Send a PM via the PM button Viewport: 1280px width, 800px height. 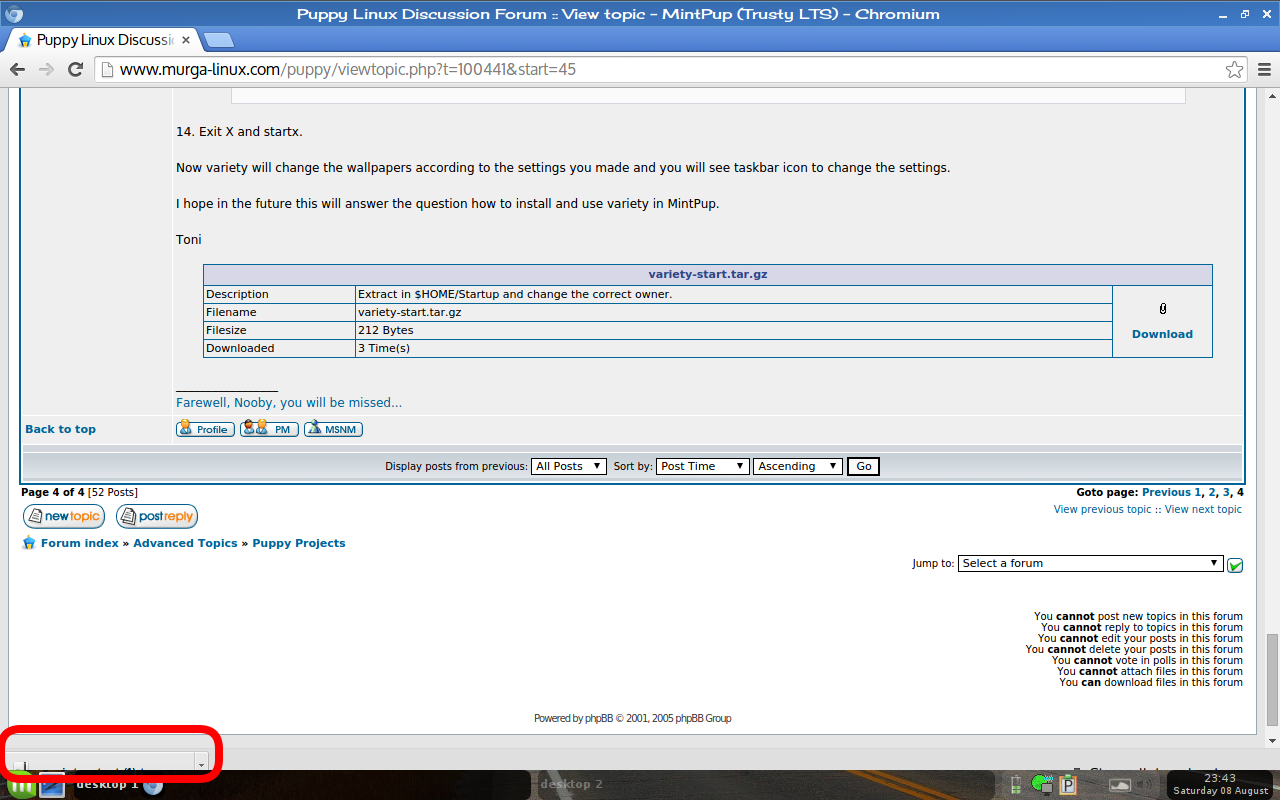click(269, 429)
